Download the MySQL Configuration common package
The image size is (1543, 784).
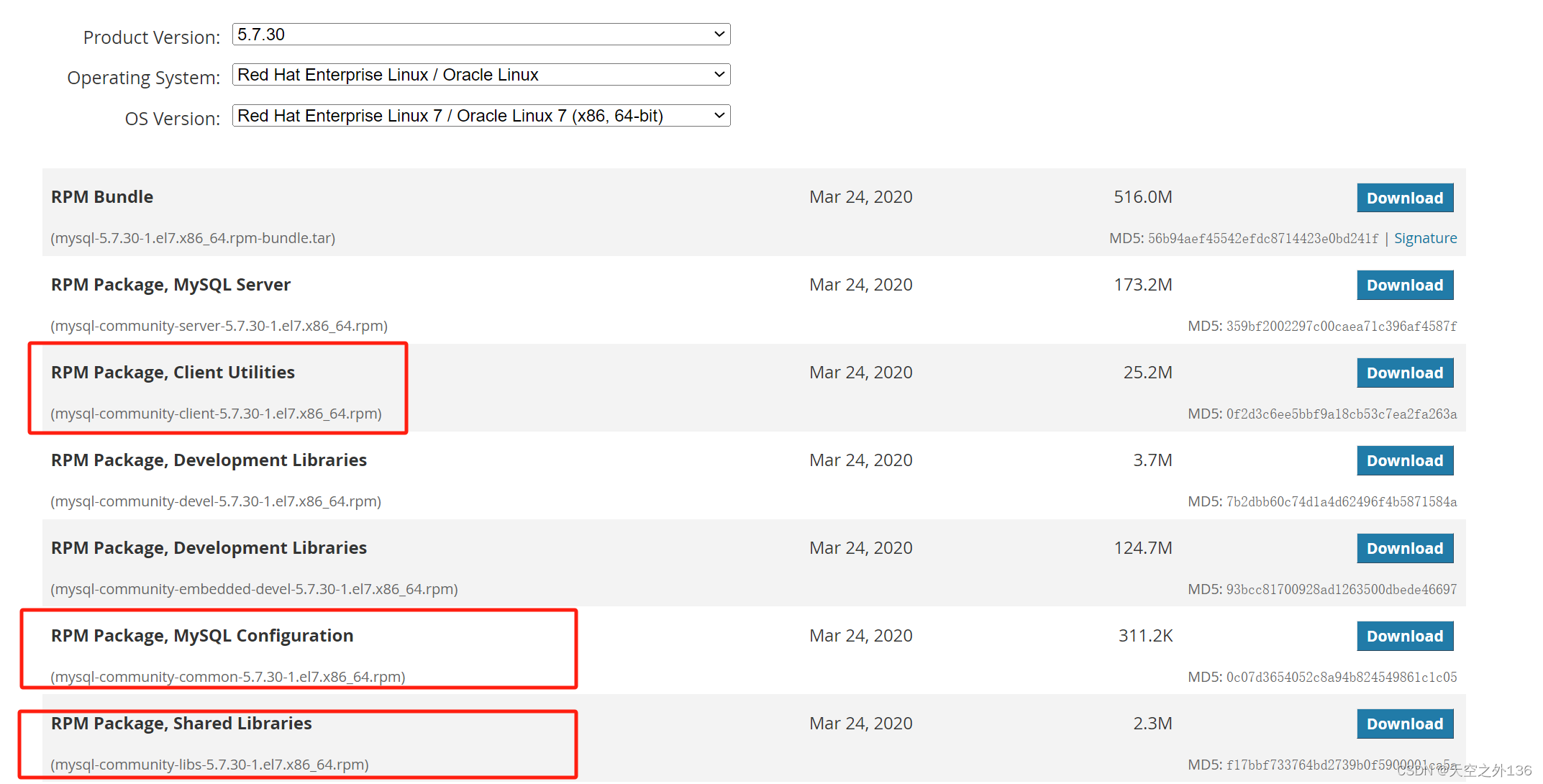[1404, 637]
